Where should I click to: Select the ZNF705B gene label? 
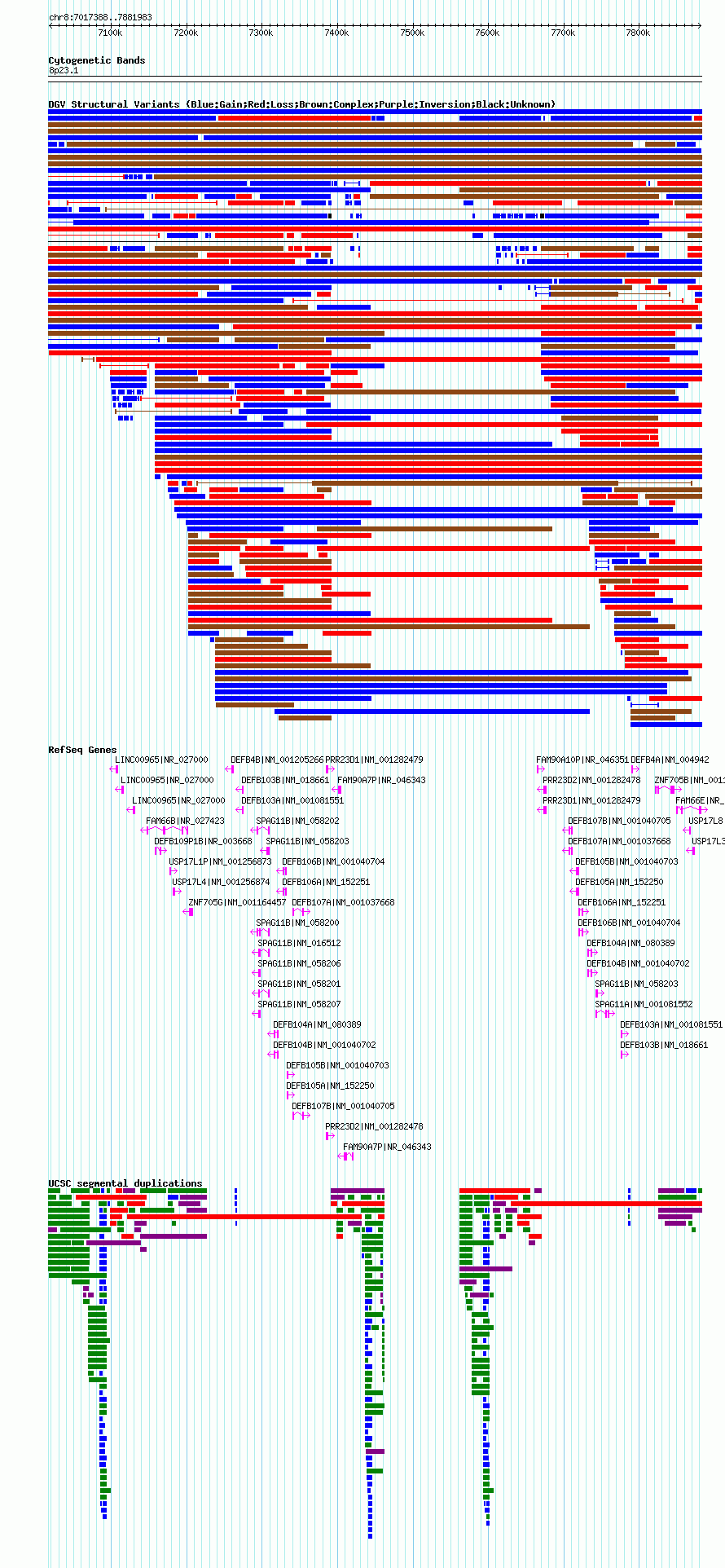689,780
